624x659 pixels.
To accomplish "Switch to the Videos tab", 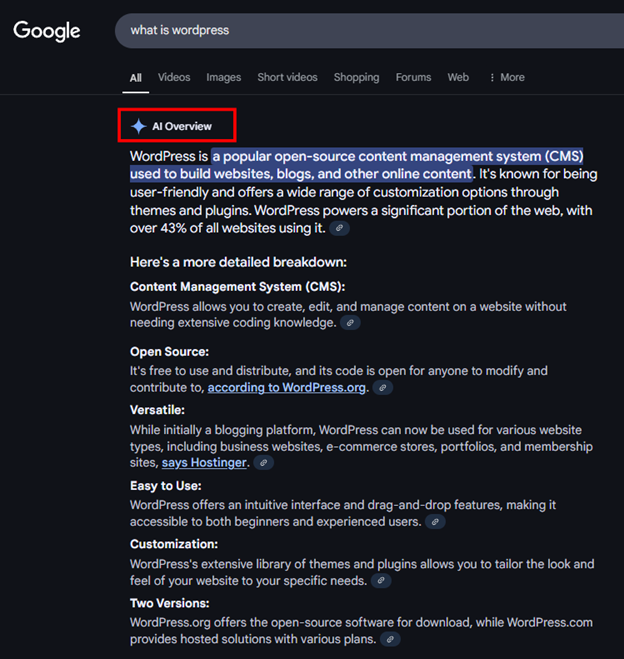I will pyautogui.click(x=174, y=77).
